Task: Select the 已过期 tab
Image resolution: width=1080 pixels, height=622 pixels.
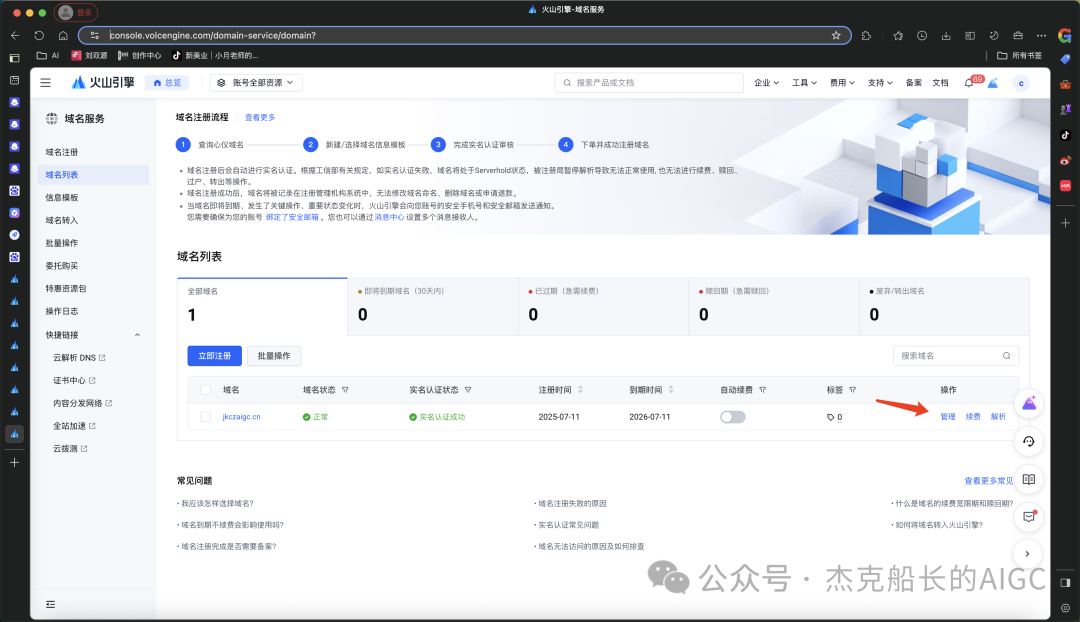Action: pos(603,307)
